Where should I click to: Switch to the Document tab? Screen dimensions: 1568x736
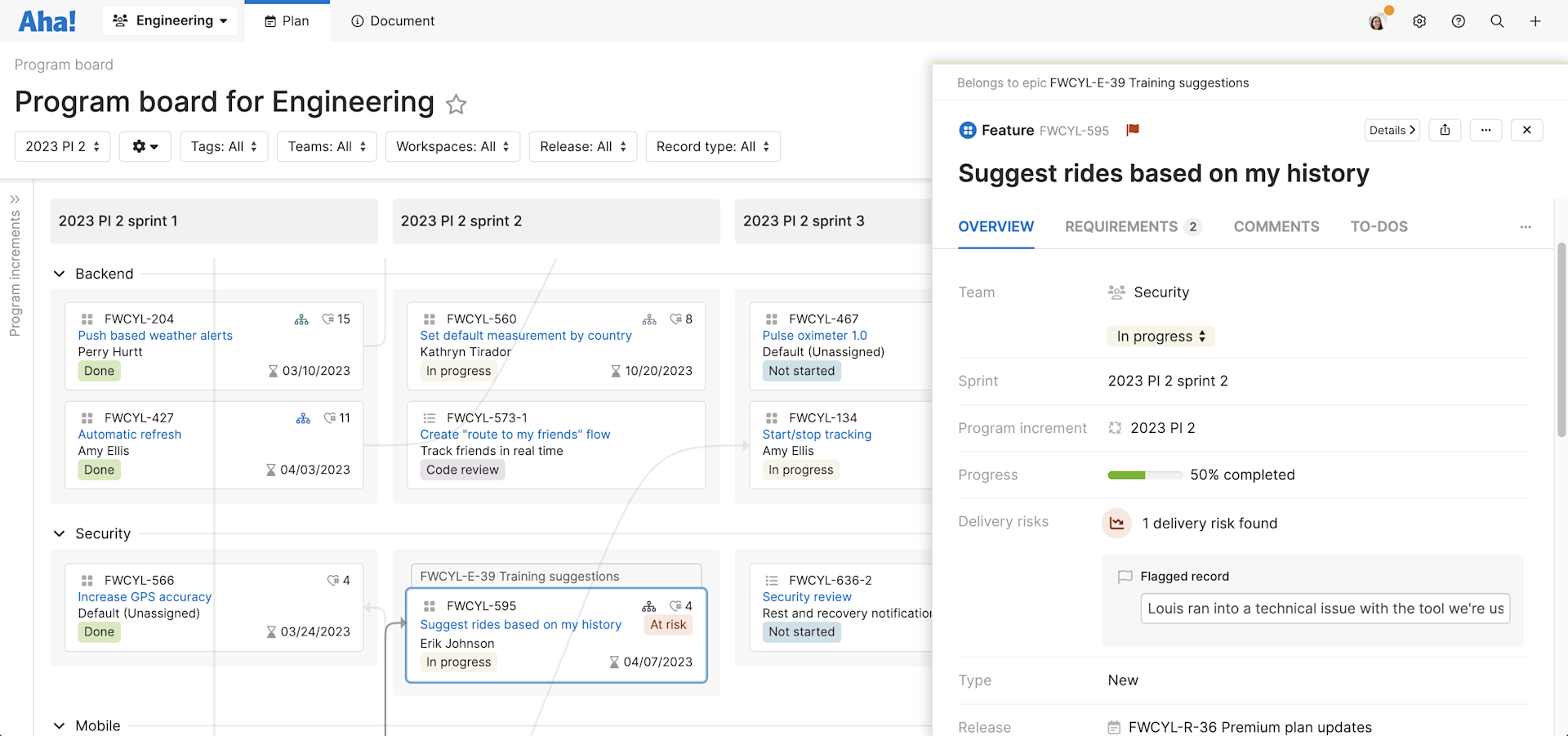tap(392, 20)
